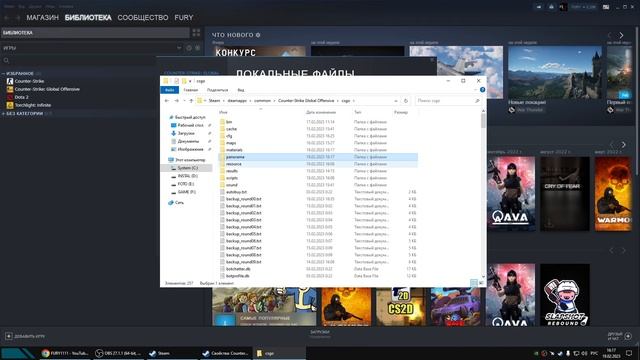Image resolution: width=640 pixels, height=360 pixels.
Task: Select the Counter-Strike: Global Offensive library icon
Action: coord(10,89)
